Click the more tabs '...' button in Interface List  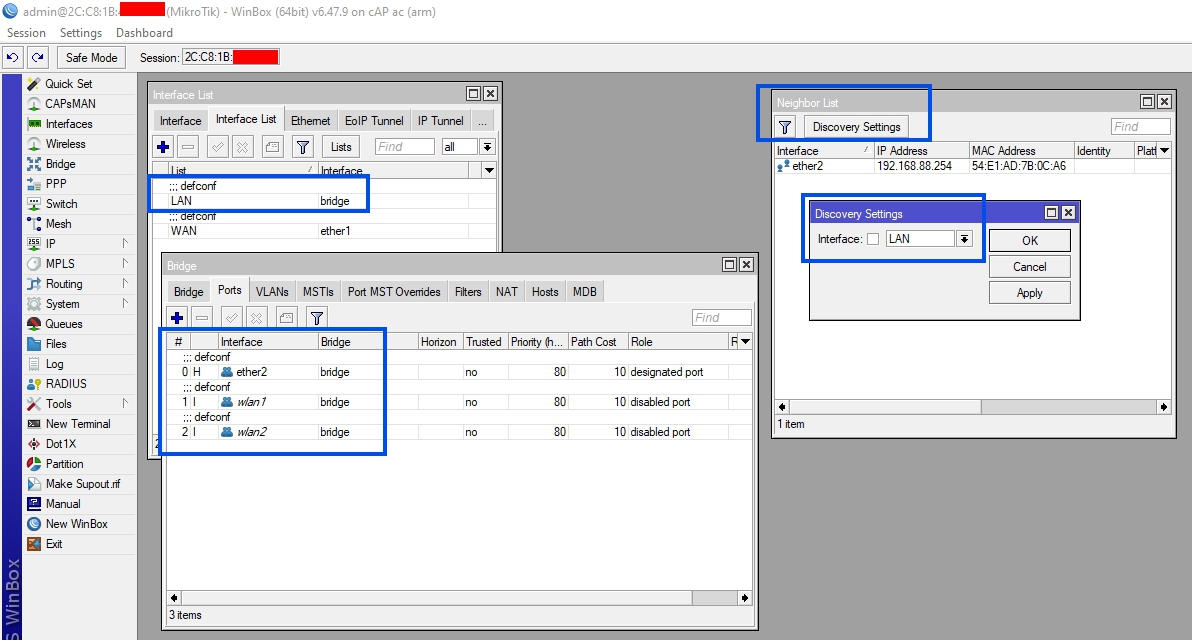[482, 121]
